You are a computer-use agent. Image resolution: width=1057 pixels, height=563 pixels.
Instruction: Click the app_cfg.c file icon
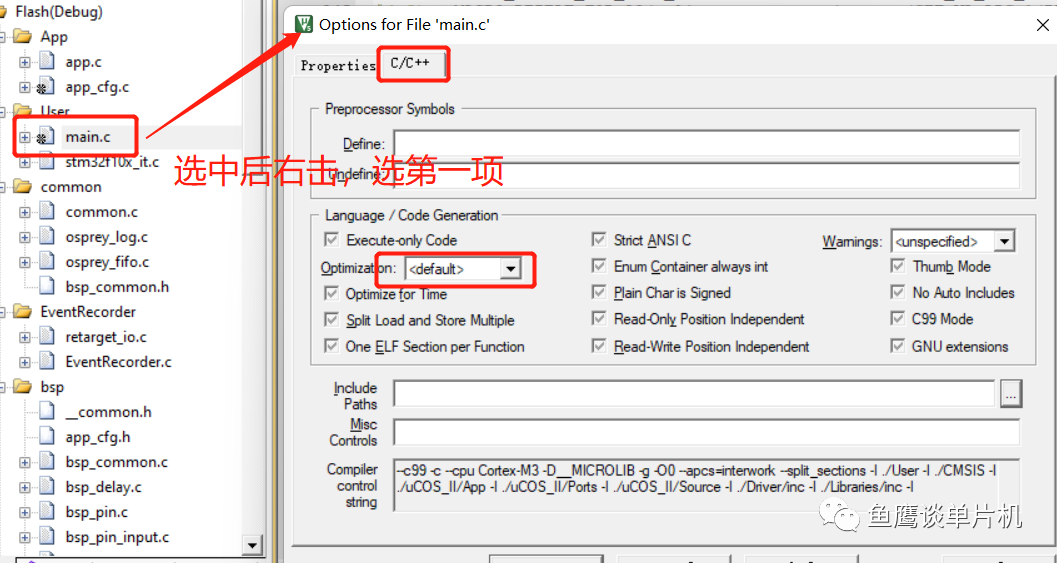point(46,87)
